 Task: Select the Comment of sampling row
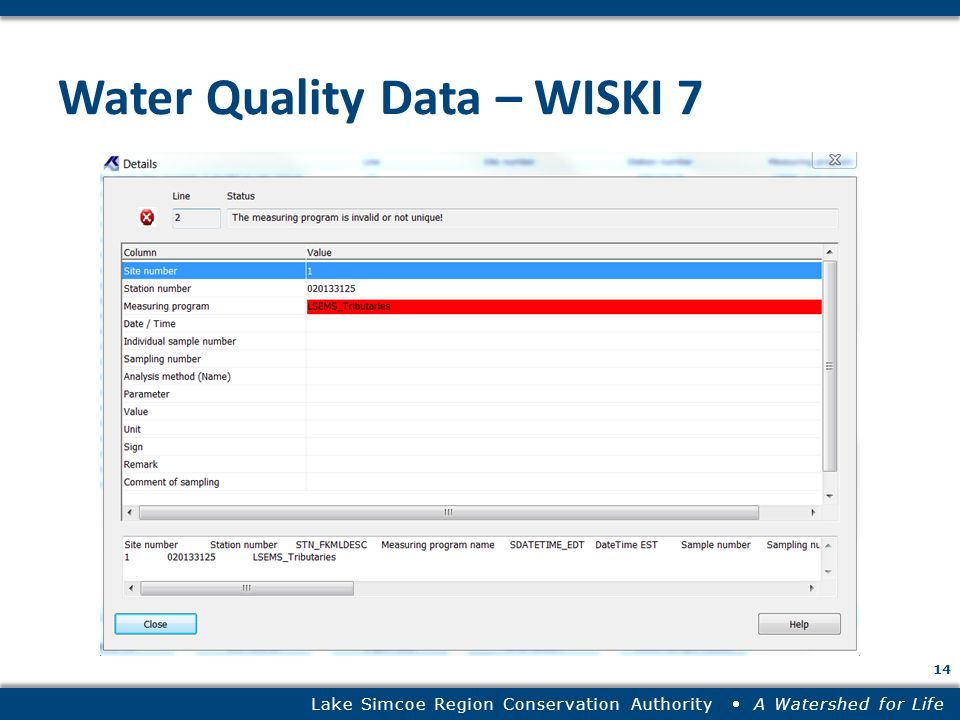(471, 482)
